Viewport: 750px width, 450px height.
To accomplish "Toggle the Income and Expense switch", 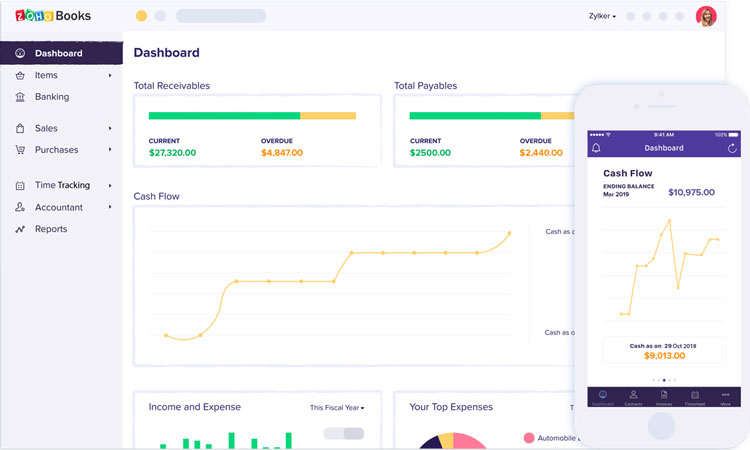I will (344, 434).
